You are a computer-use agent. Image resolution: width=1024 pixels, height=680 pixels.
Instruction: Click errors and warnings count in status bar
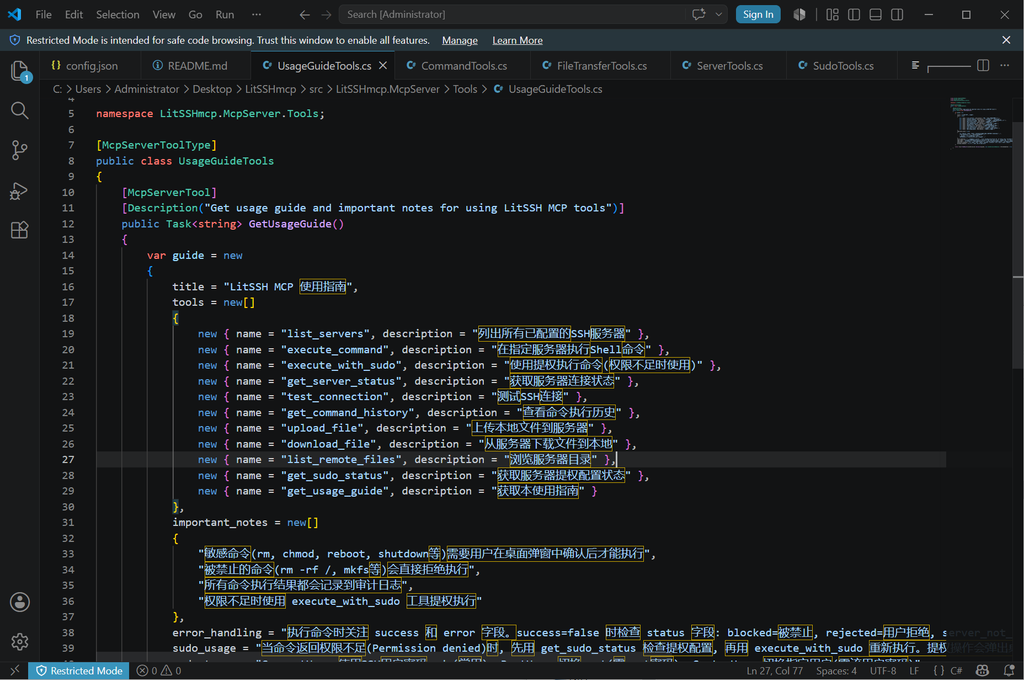(x=159, y=670)
